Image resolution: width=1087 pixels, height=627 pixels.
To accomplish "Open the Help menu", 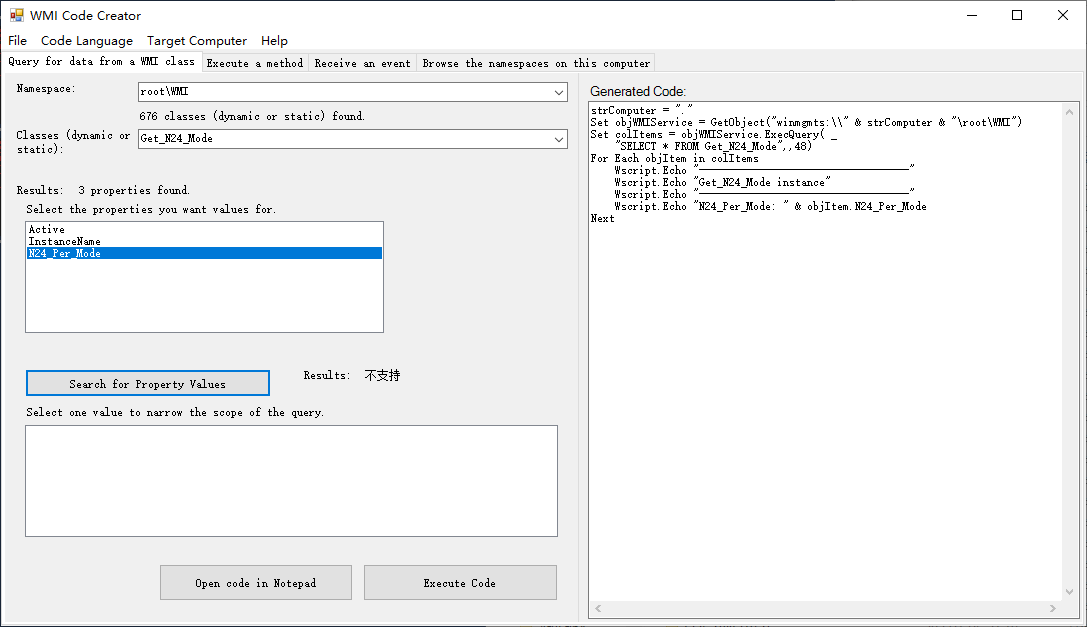I will pos(274,41).
